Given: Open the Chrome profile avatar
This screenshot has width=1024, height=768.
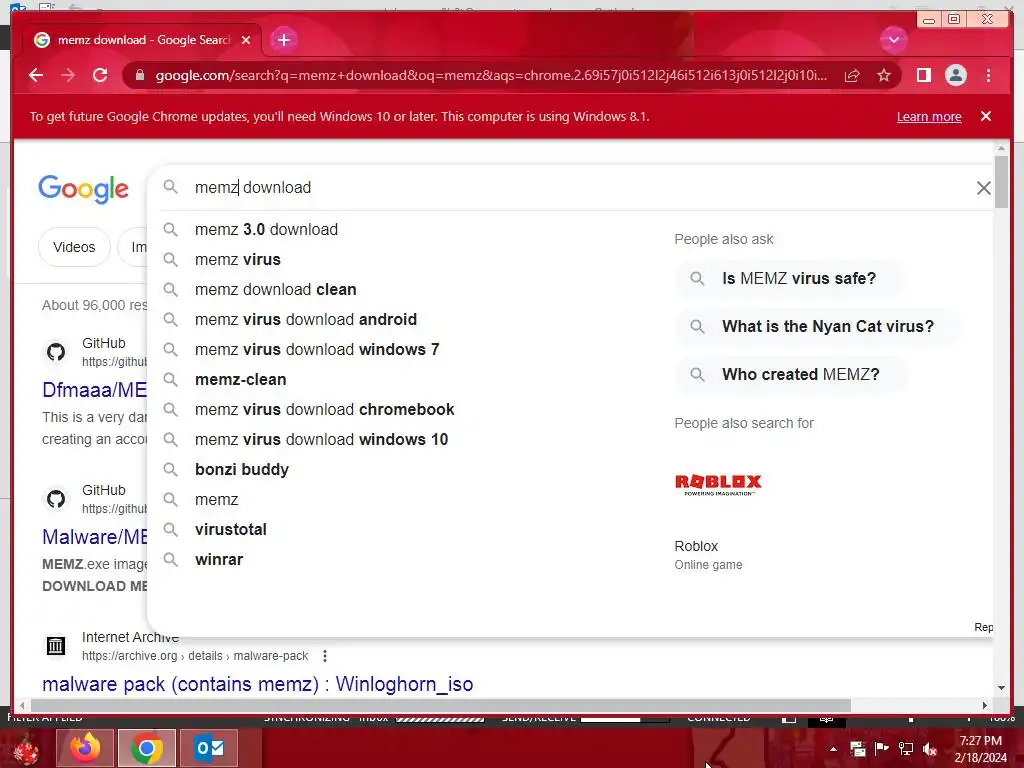Looking at the screenshot, I should pyautogui.click(x=955, y=75).
